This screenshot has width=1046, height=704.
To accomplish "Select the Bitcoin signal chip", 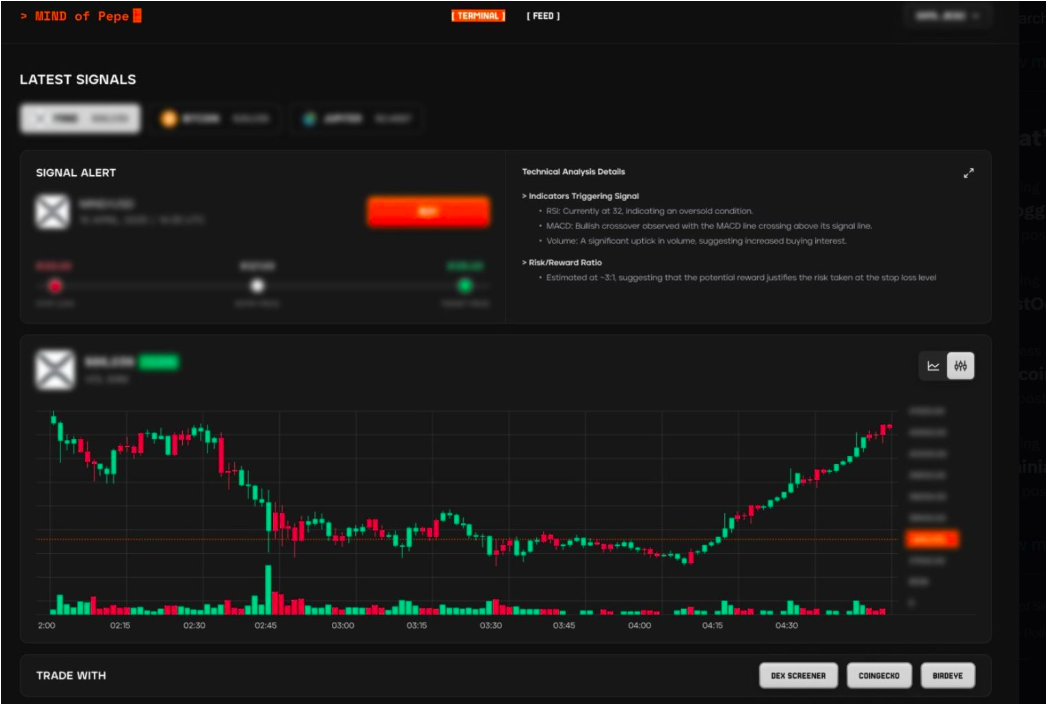I will click(215, 119).
